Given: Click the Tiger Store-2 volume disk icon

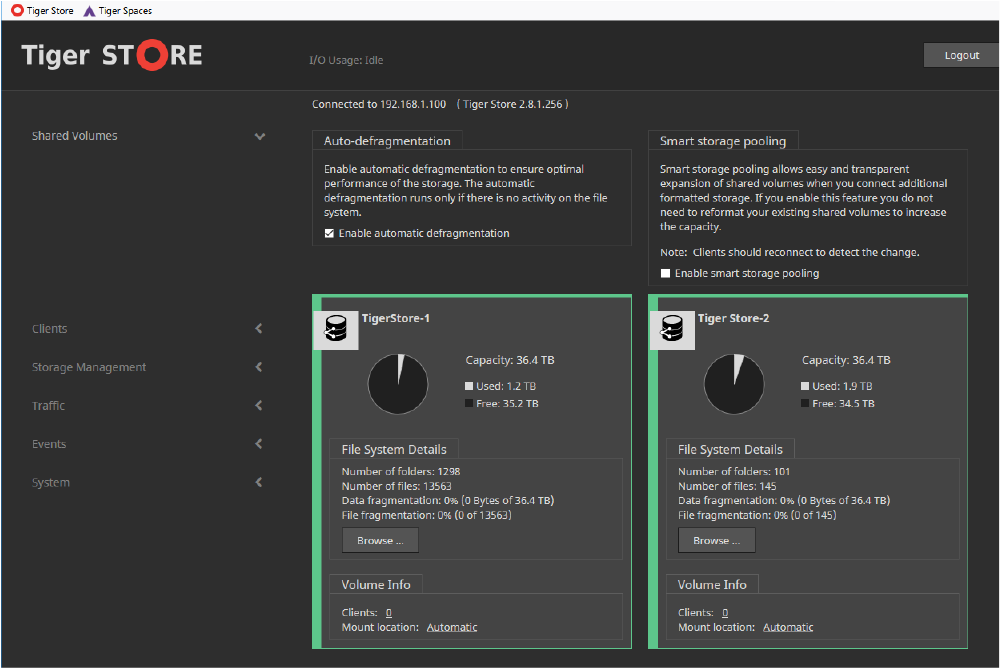Looking at the screenshot, I should [x=672, y=329].
